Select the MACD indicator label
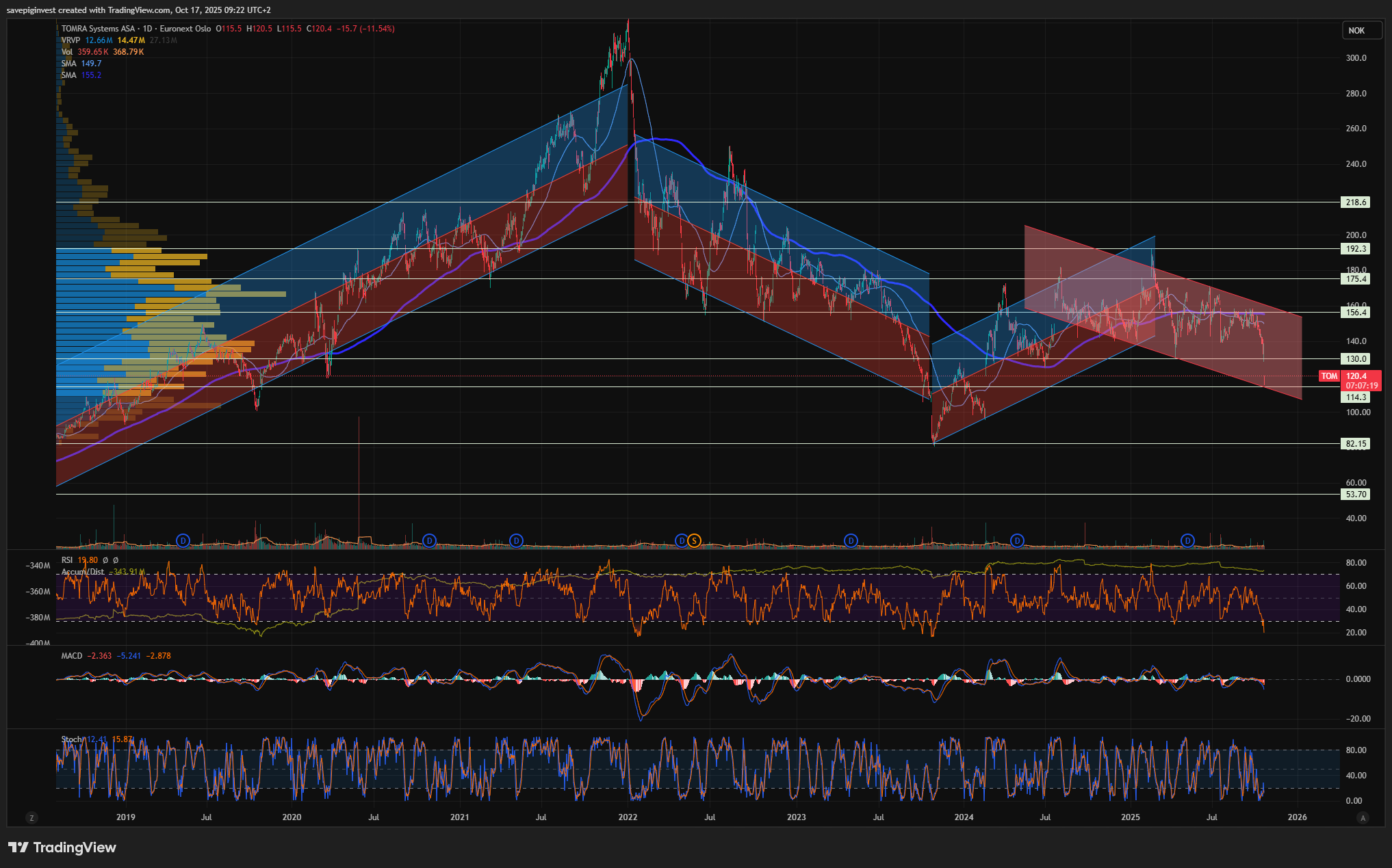Image resolution: width=1392 pixels, height=868 pixels. [x=71, y=656]
